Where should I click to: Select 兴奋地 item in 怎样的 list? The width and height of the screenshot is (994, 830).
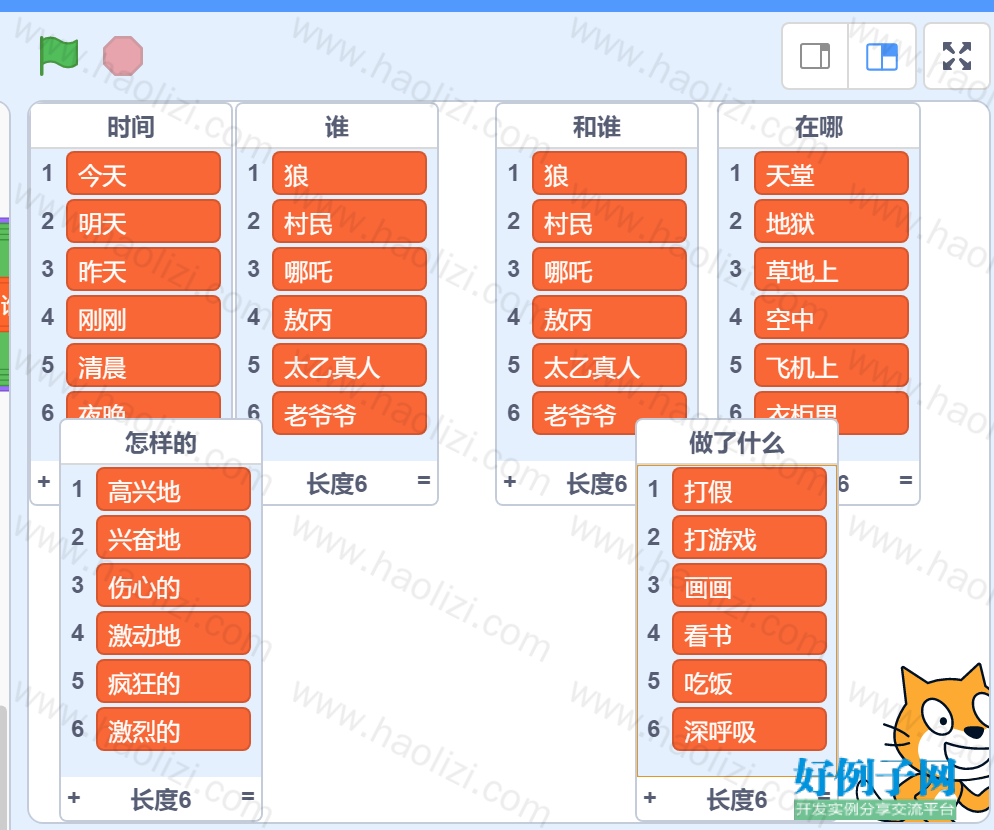[173, 538]
